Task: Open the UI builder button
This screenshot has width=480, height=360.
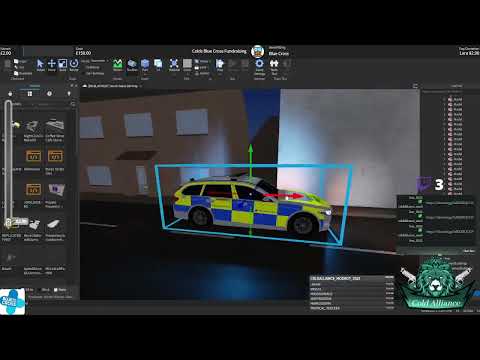Action: [x=158, y=65]
